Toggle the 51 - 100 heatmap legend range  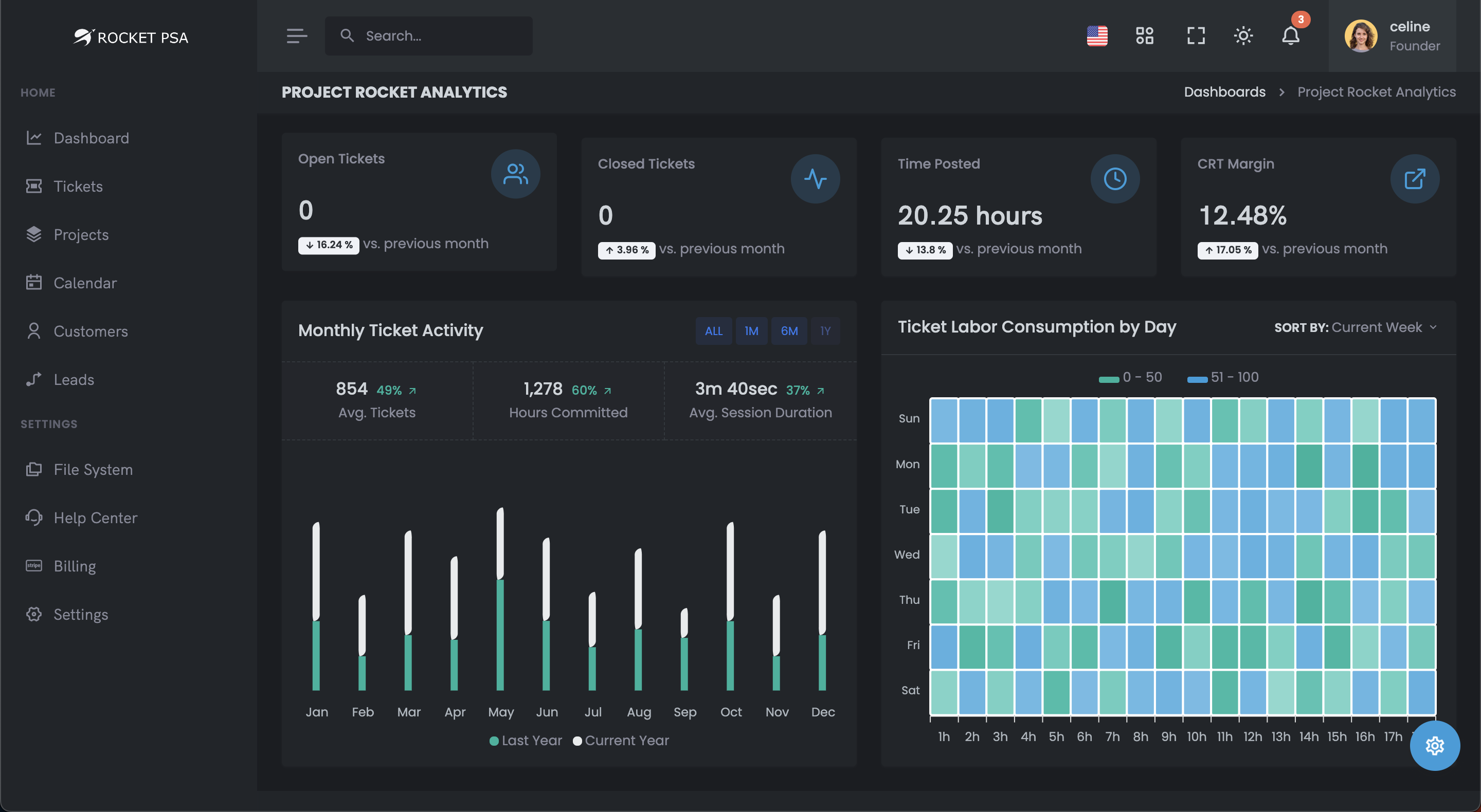pyautogui.click(x=1223, y=378)
